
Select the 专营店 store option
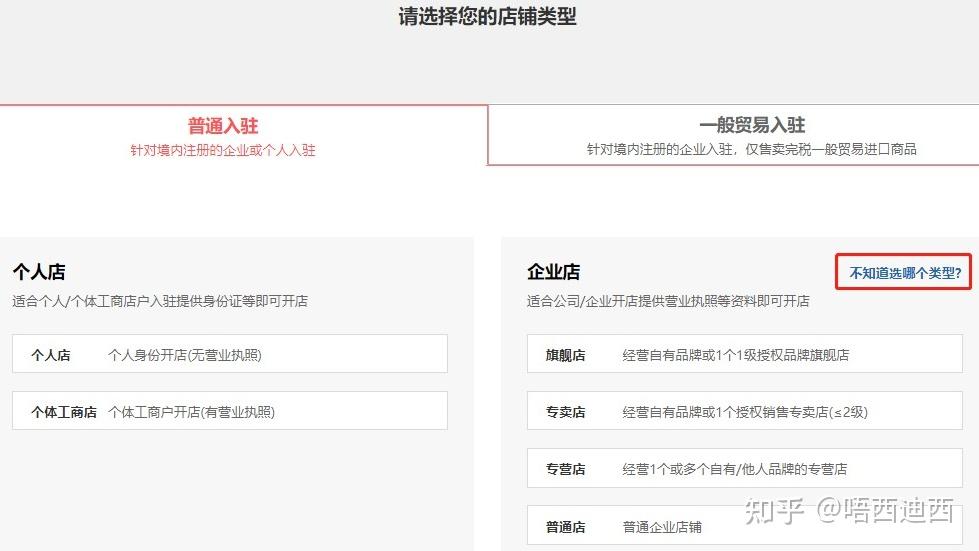[744, 468]
